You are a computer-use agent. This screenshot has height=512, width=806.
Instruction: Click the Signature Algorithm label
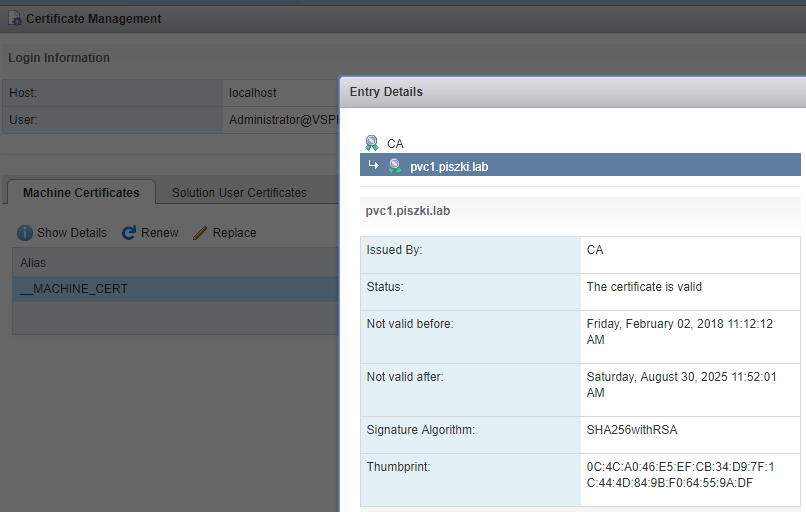420,430
